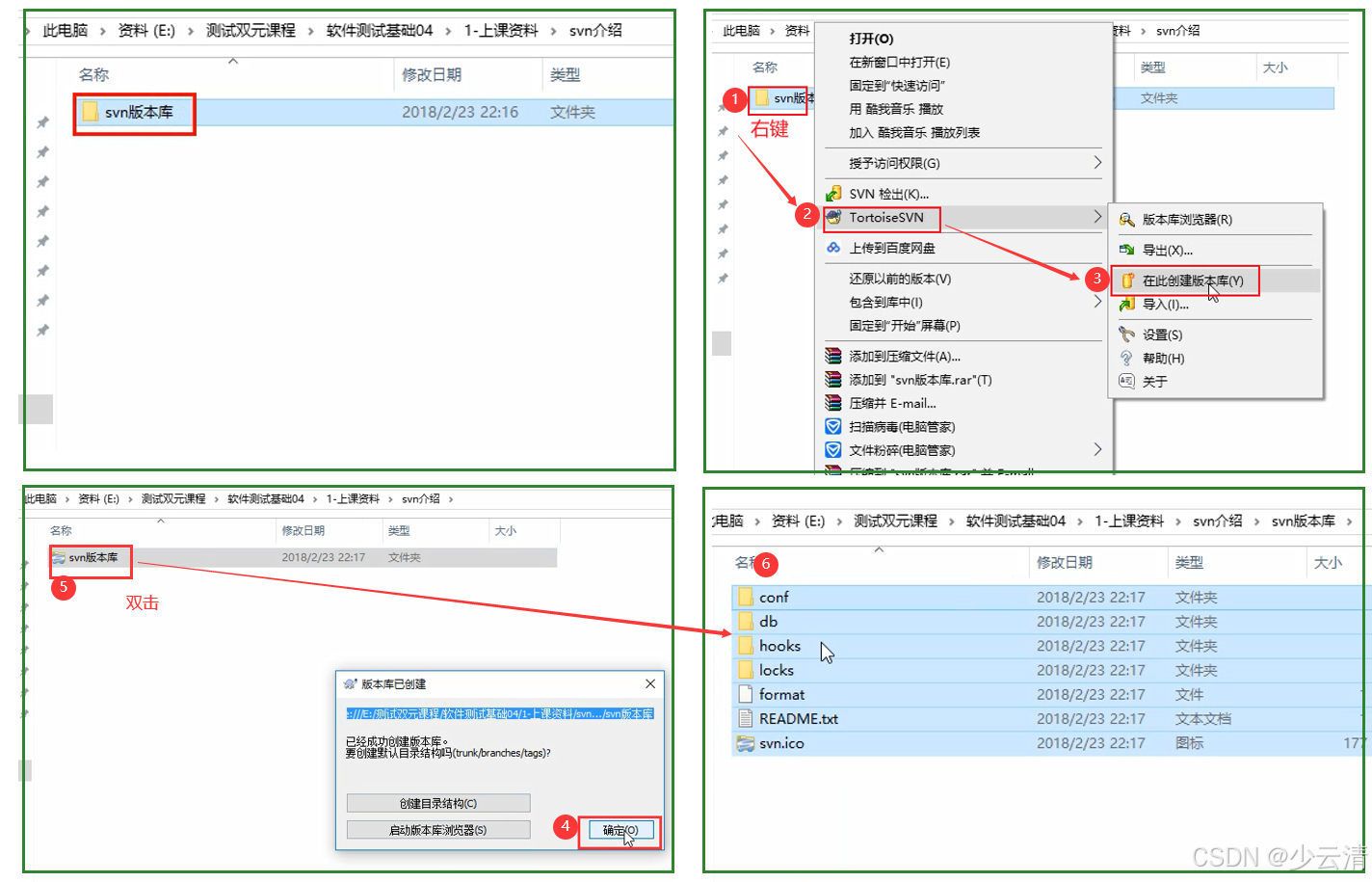Click the 创建目录结构(C) button in dialog
Screen dimensions: 1372x882
point(438,803)
